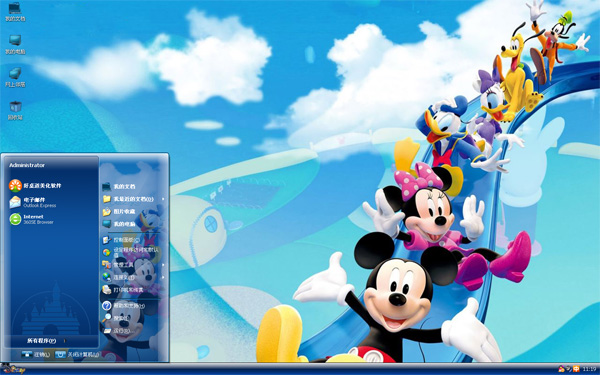The width and height of the screenshot is (600, 375).
Task: Select 我的电脑 in the Start menu right column
Action: [119, 224]
